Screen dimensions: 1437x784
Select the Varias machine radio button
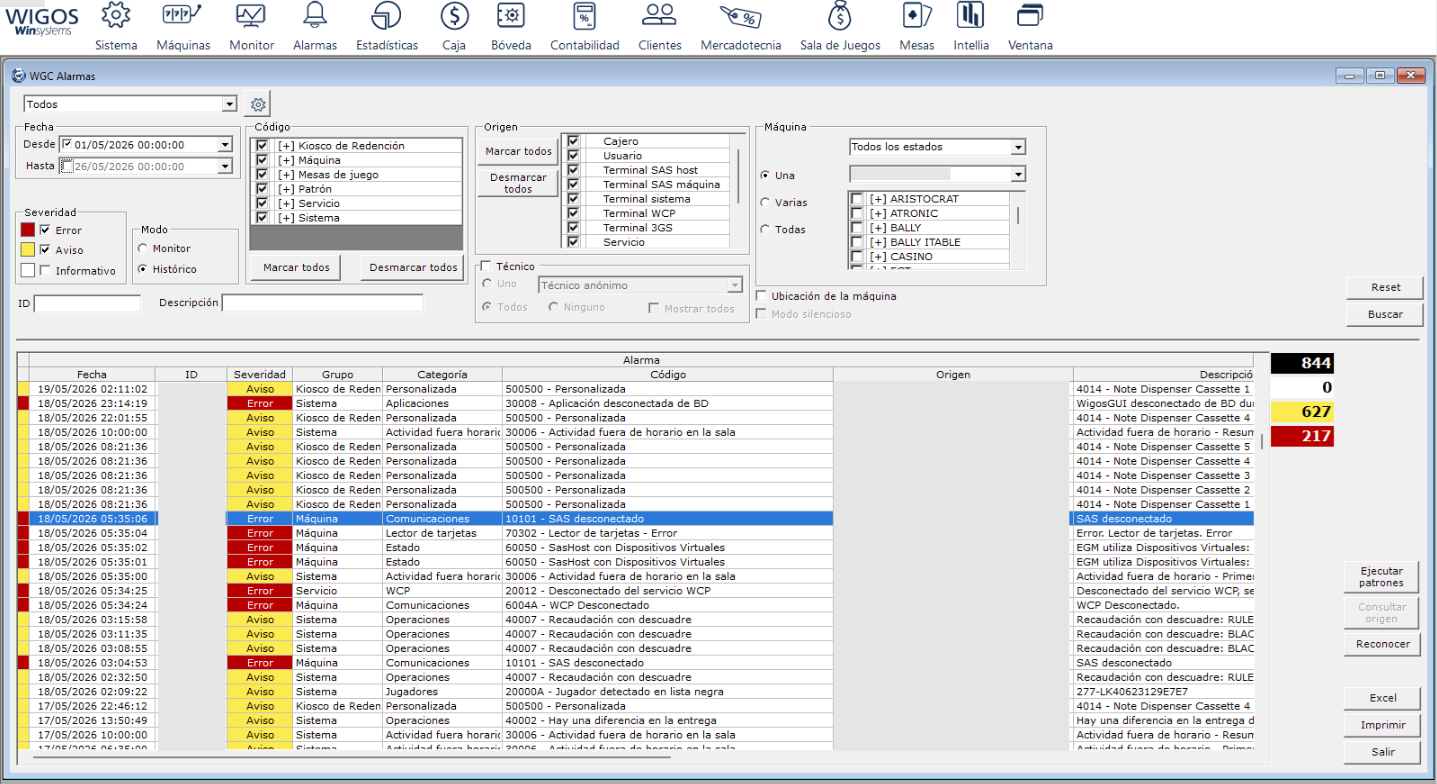[x=766, y=202]
